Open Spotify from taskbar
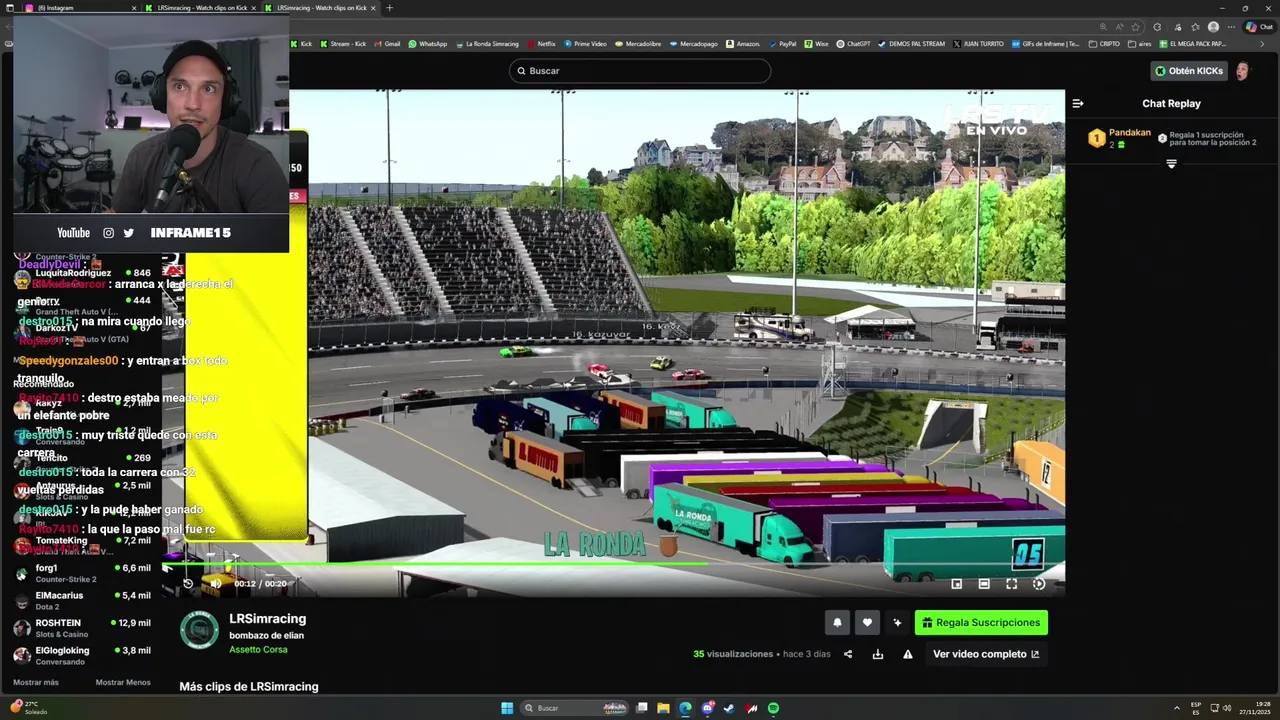Image resolution: width=1280 pixels, height=720 pixels. click(773, 708)
